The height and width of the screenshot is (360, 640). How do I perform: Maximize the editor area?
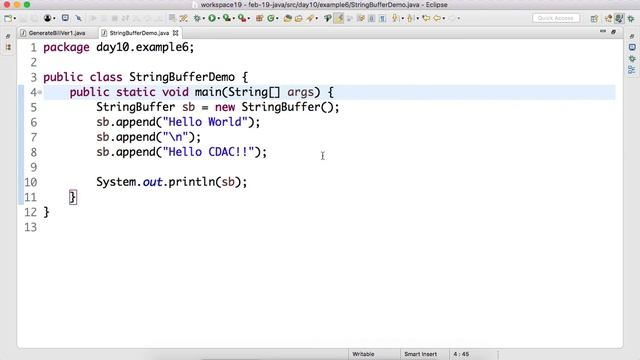[x=613, y=32]
